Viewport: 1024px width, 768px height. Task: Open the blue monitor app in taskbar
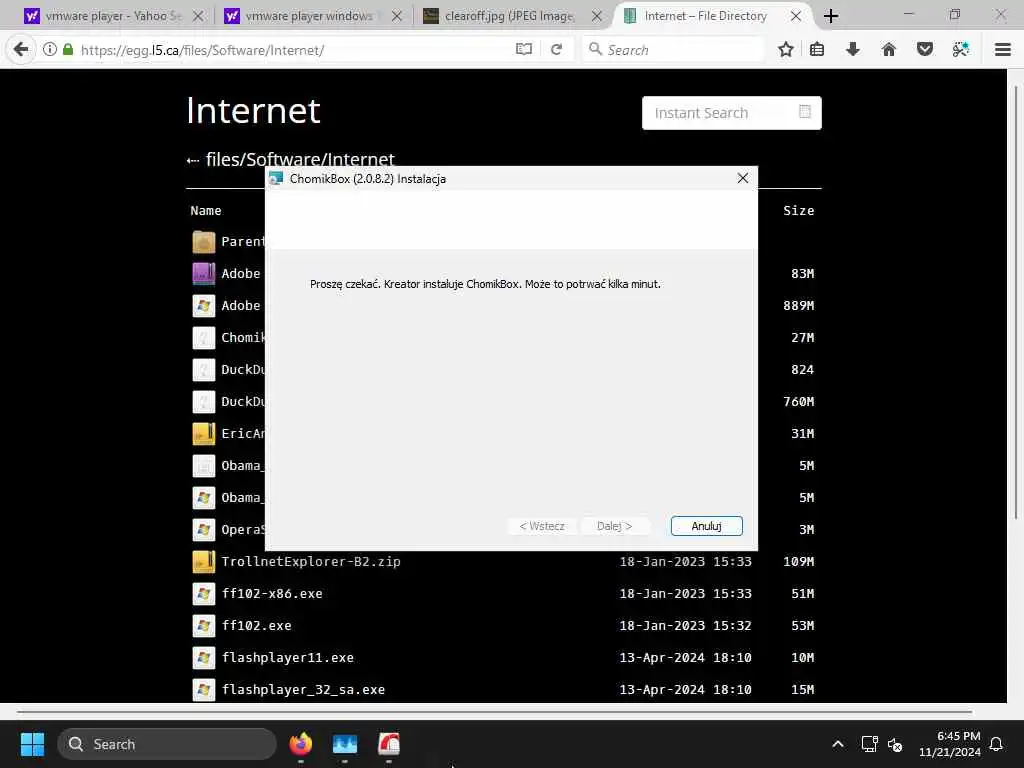click(345, 744)
